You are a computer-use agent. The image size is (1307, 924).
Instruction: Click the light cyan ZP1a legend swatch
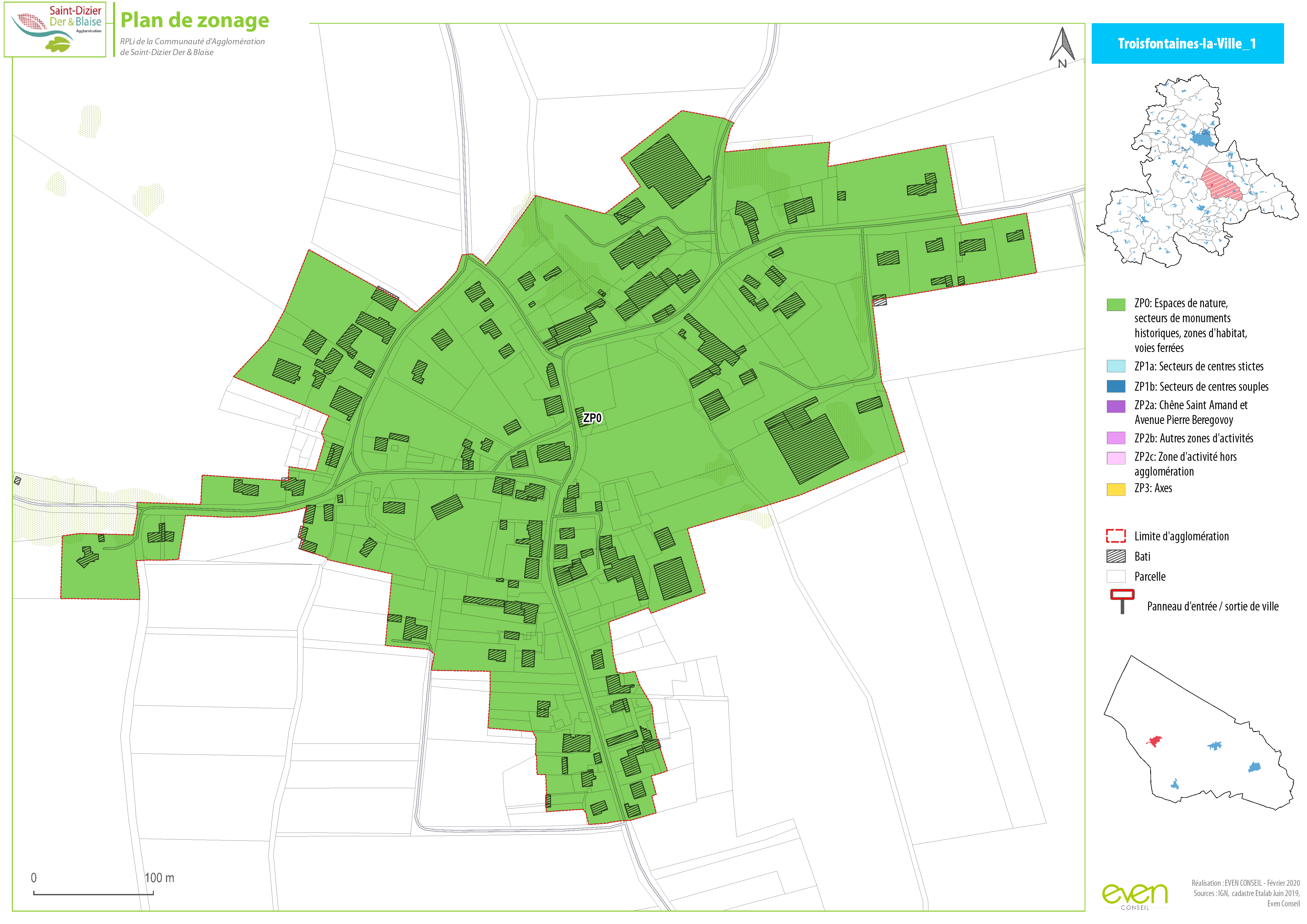[x=1116, y=366]
